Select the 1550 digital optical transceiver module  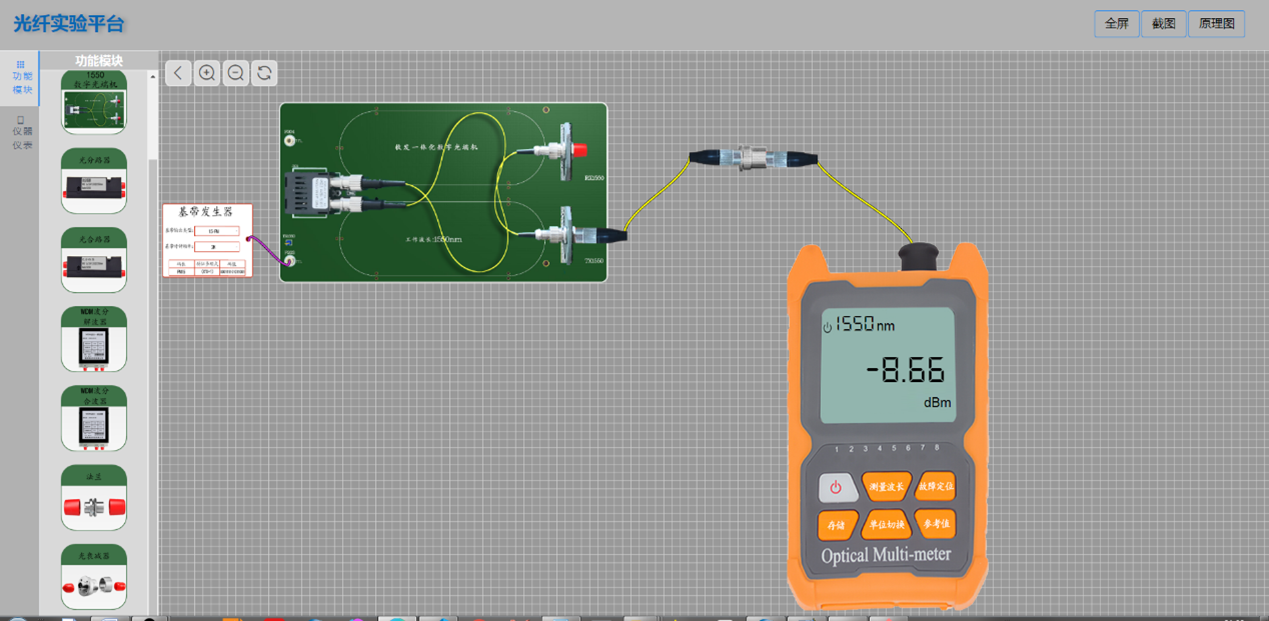tap(94, 102)
